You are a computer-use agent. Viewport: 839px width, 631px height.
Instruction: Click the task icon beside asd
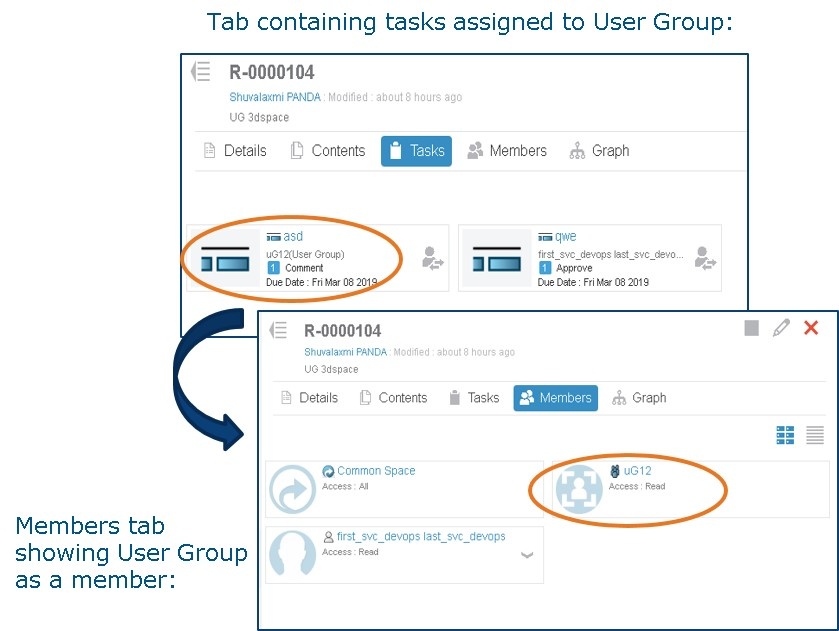click(273, 237)
